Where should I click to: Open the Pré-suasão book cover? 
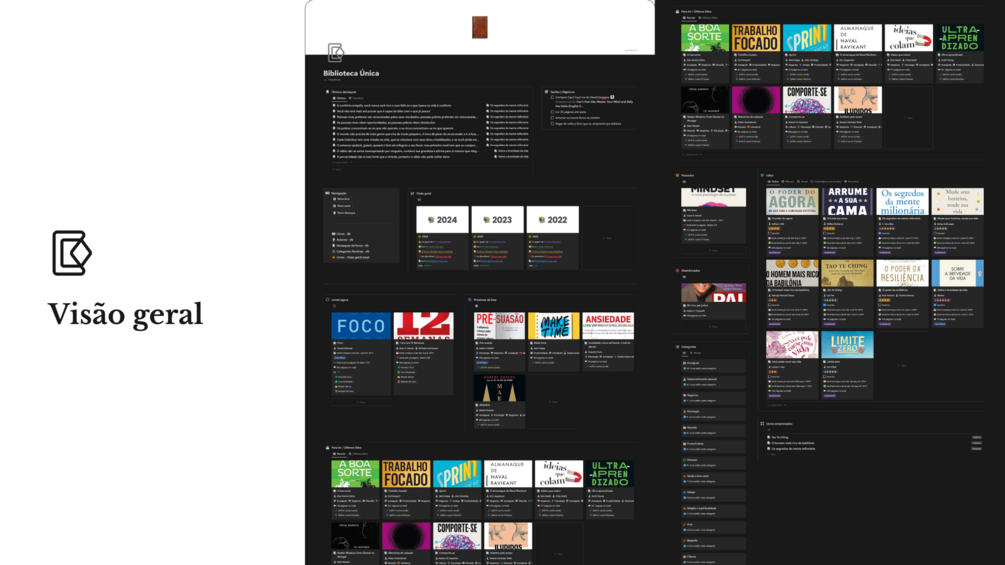coord(499,325)
